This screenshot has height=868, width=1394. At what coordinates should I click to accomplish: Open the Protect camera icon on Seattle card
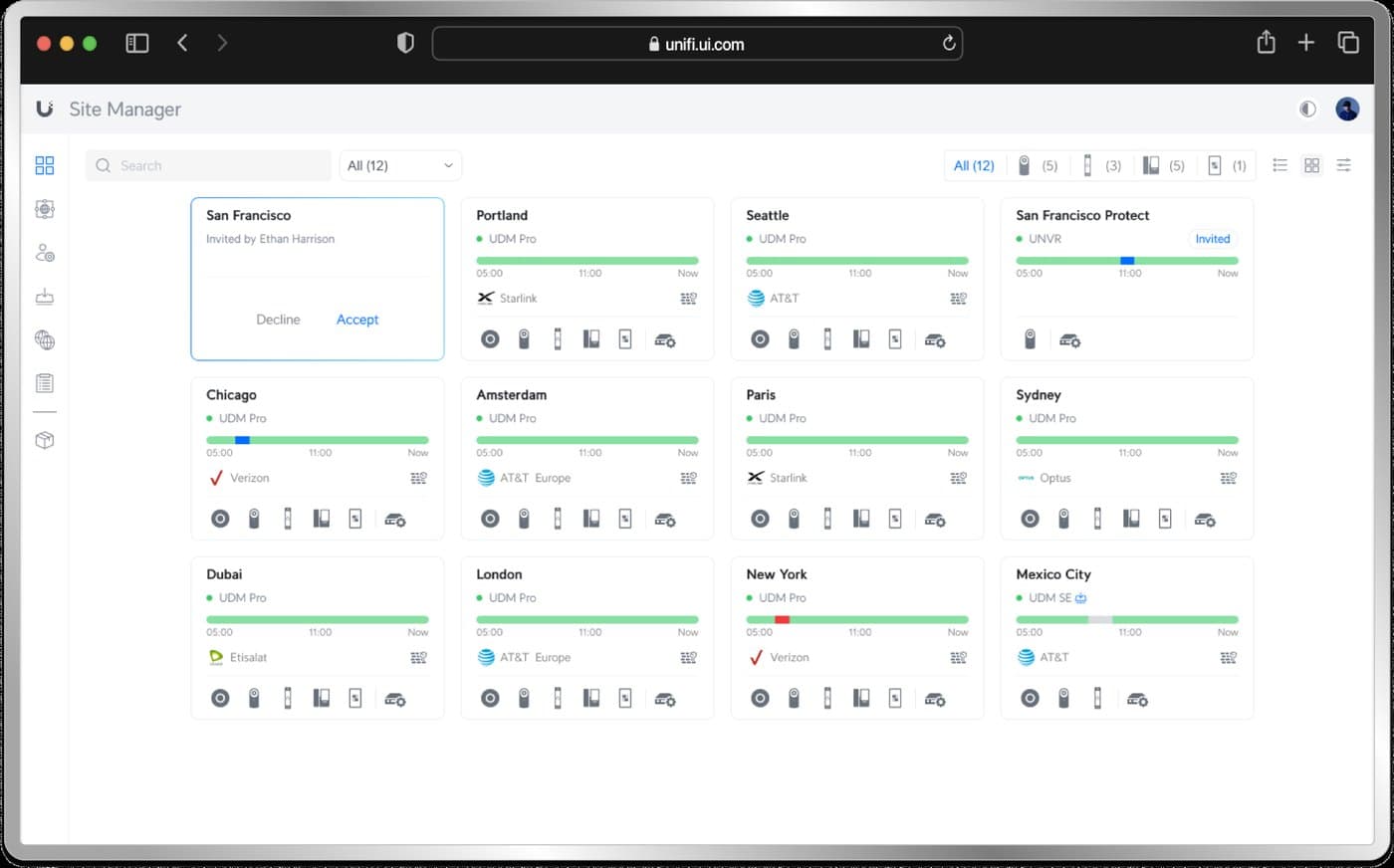click(x=794, y=339)
